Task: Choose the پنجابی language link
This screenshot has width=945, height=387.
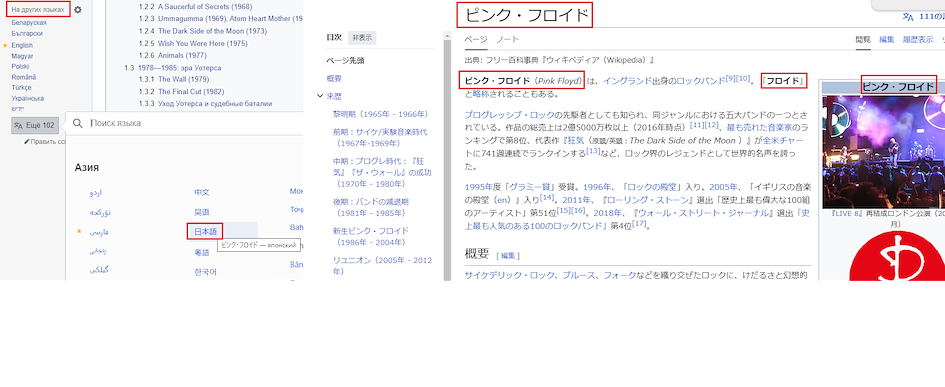Action: pos(99,251)
